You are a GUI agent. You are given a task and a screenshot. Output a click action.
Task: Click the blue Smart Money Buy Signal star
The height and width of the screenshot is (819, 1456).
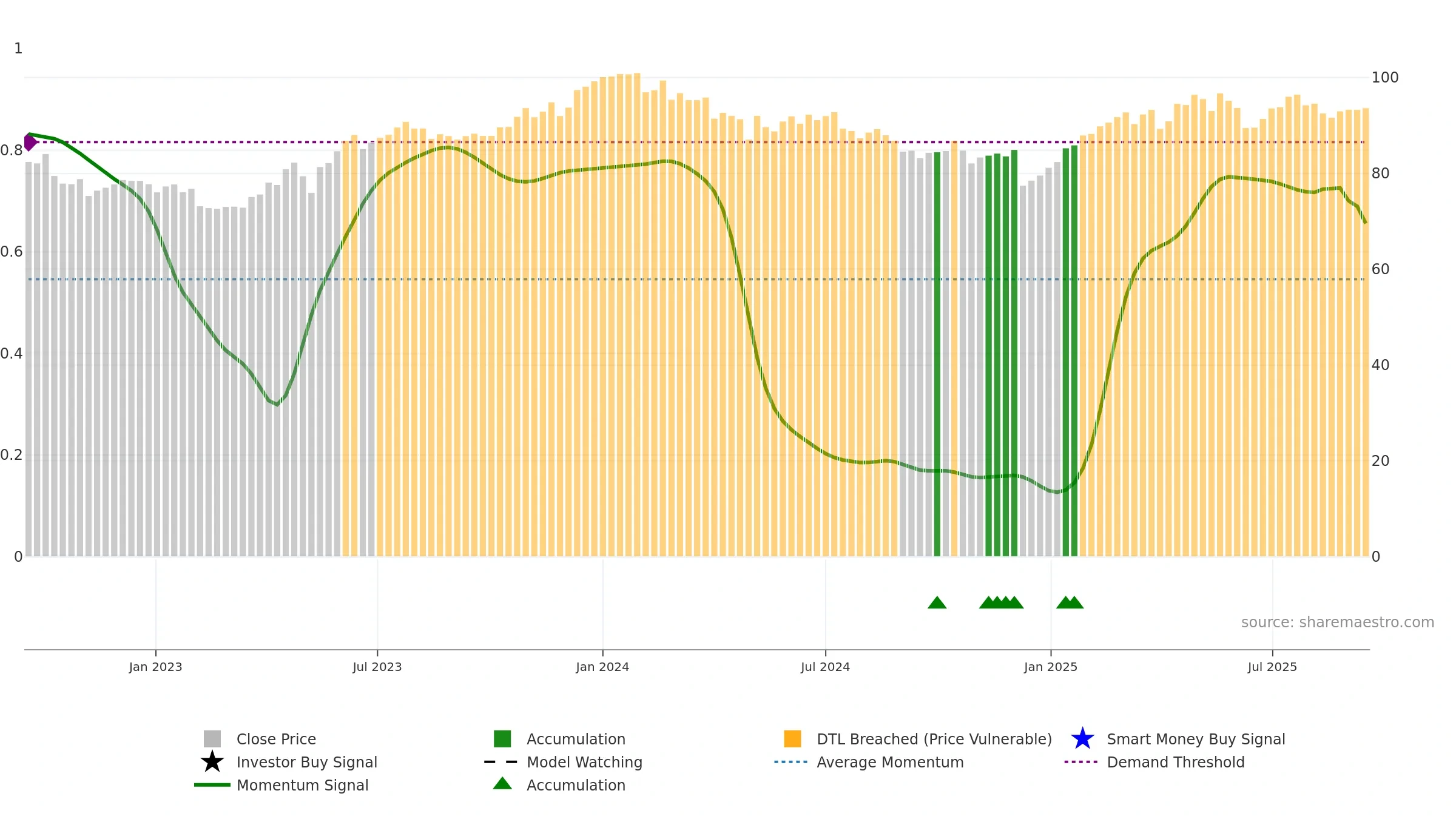tap(1082, 739)
